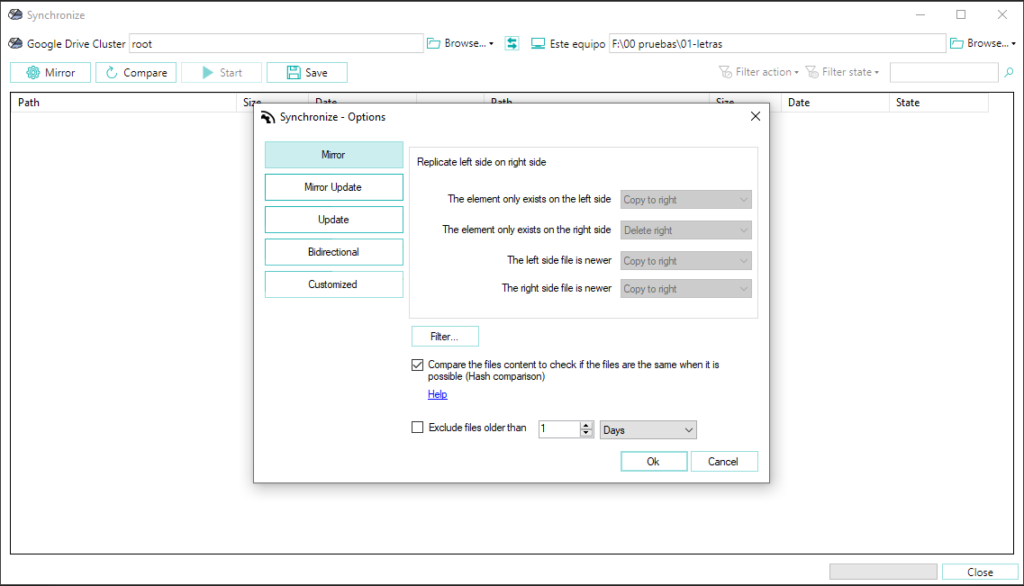Click the right path field F:\00 pruebas\01-letras

[x=777, y=44]
